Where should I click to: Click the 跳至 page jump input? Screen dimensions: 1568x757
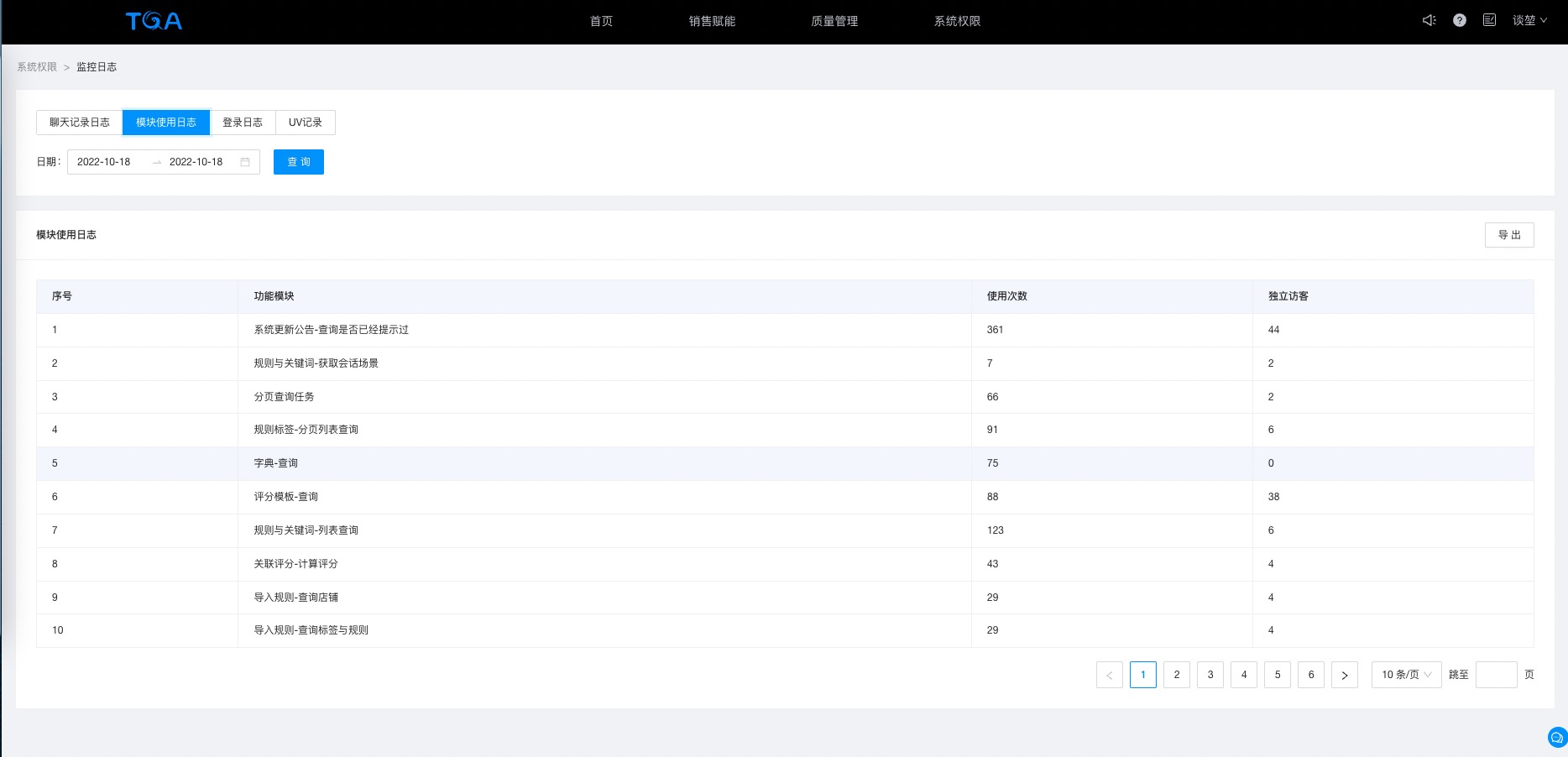pyautogui.click(x=1497, y=675)
